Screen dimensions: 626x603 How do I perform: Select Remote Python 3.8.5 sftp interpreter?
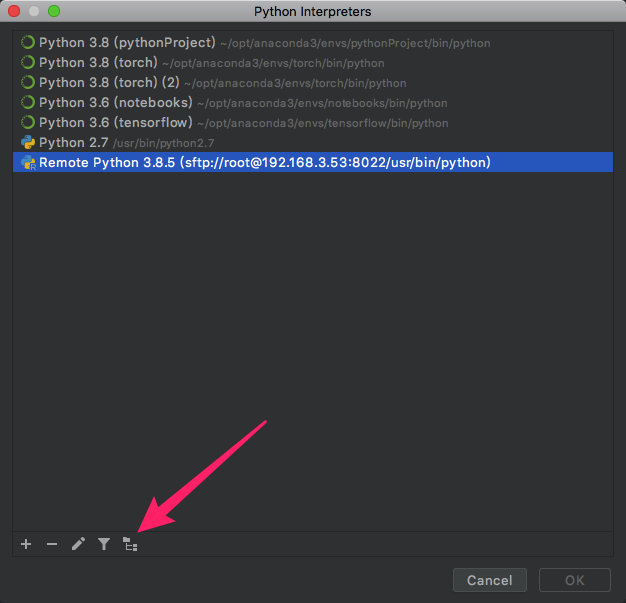[313, 162]
